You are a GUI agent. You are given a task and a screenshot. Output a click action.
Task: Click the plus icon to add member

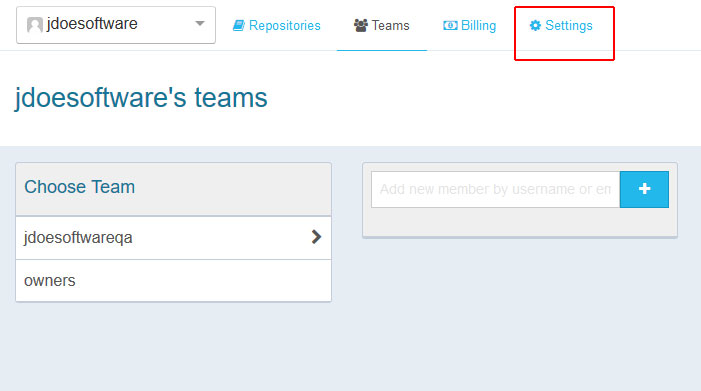click(644, 189)
